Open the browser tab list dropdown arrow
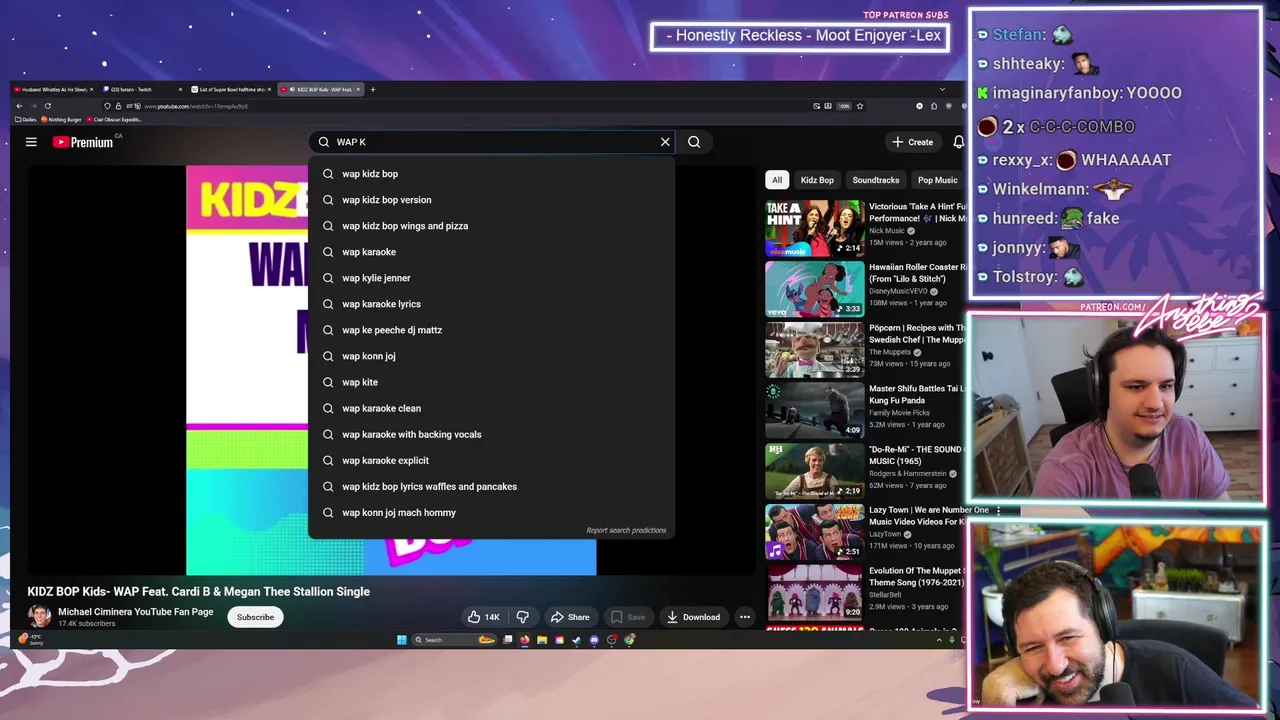This screenshot has width=1280, height=720. point(942,89)
